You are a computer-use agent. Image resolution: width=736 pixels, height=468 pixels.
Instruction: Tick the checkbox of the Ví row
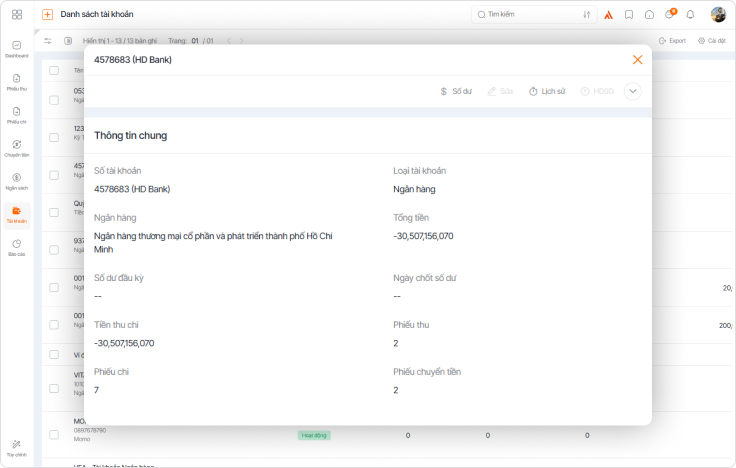54,354
